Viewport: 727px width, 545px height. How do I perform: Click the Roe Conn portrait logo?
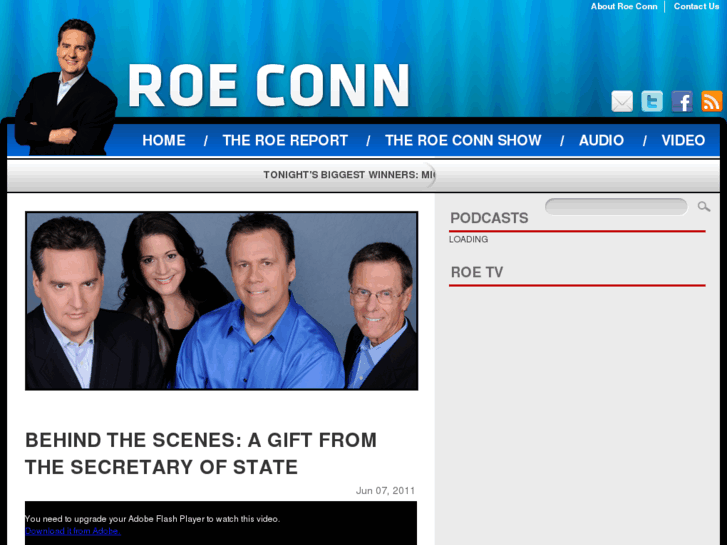point(65,87)
